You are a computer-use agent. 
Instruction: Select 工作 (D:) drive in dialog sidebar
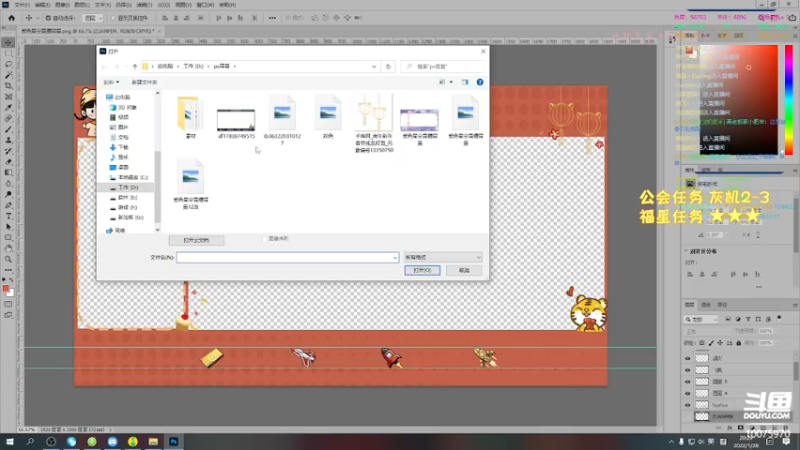pos(127,188)
